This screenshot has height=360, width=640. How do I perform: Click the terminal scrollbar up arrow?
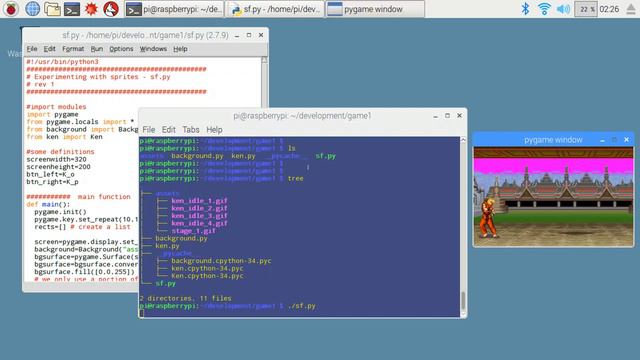coord(463,140)
